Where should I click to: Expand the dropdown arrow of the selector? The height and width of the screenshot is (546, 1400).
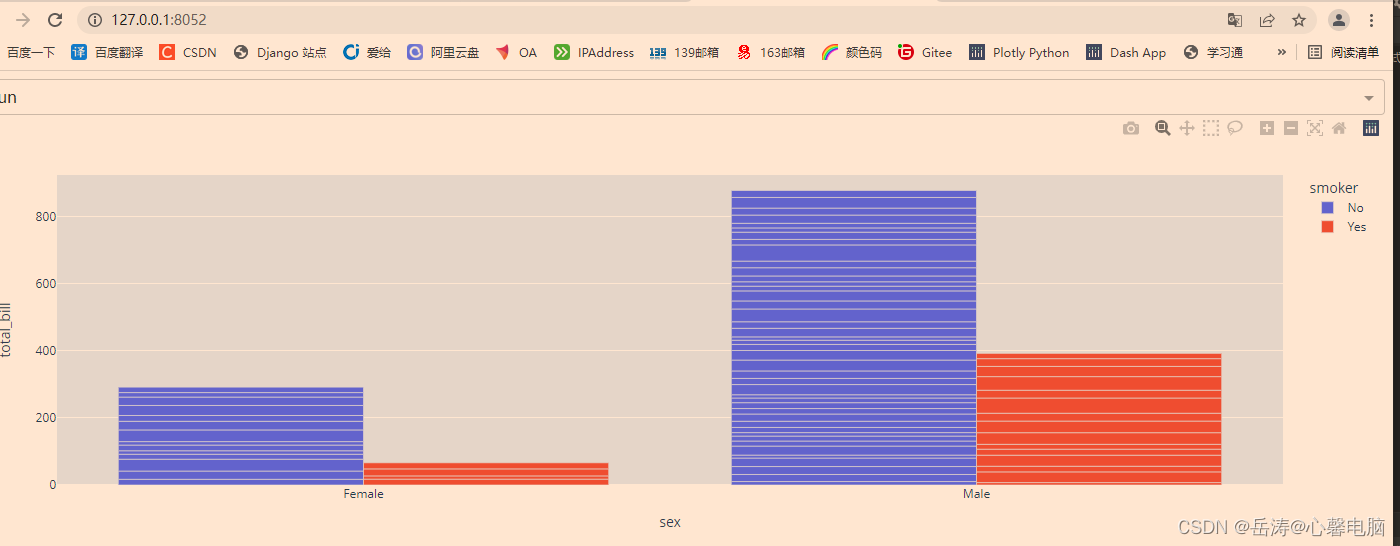coord(1369,98)
